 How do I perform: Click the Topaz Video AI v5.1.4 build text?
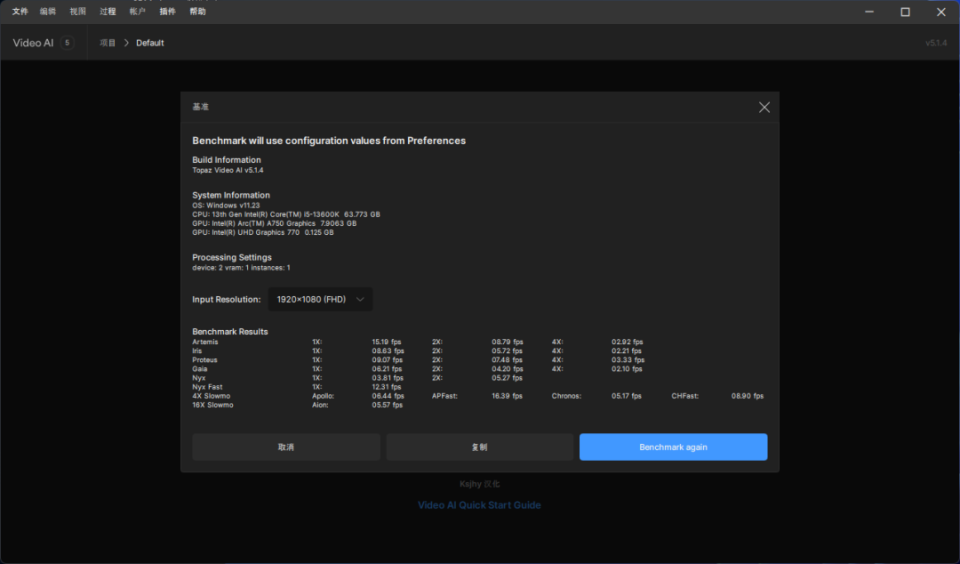pos(228,170)
